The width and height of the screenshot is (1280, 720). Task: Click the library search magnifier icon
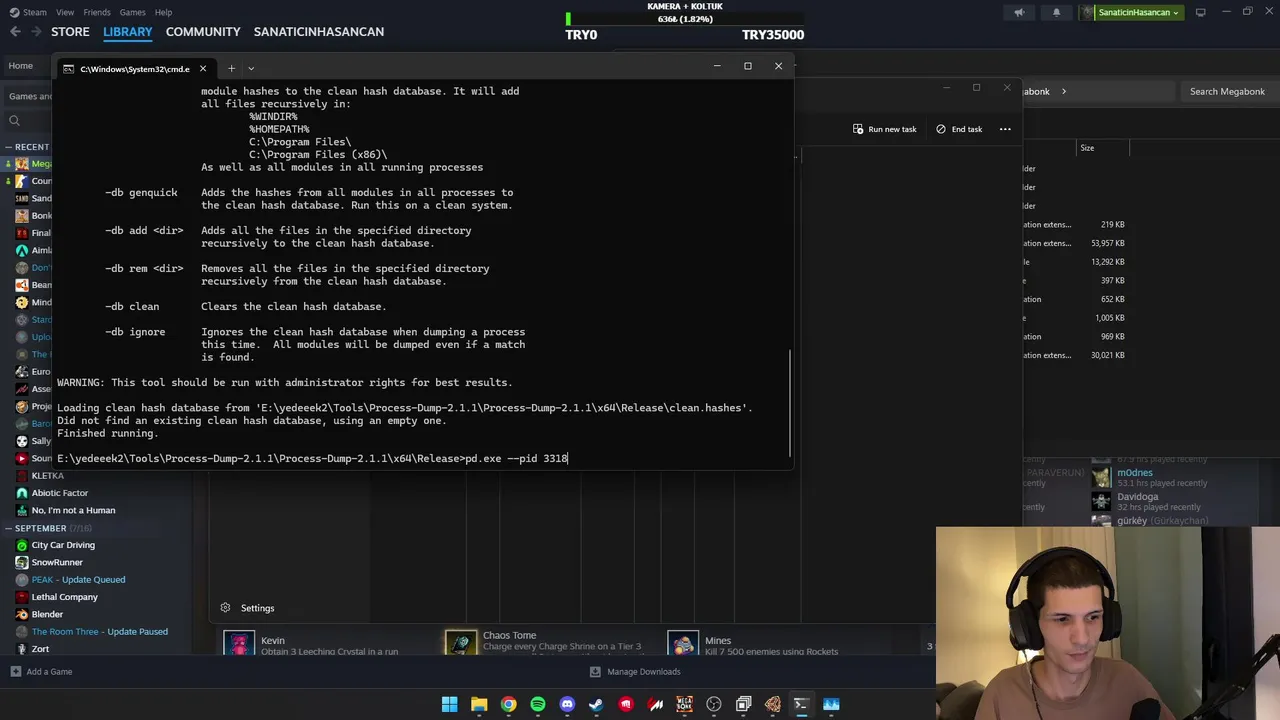click(14, 121)
